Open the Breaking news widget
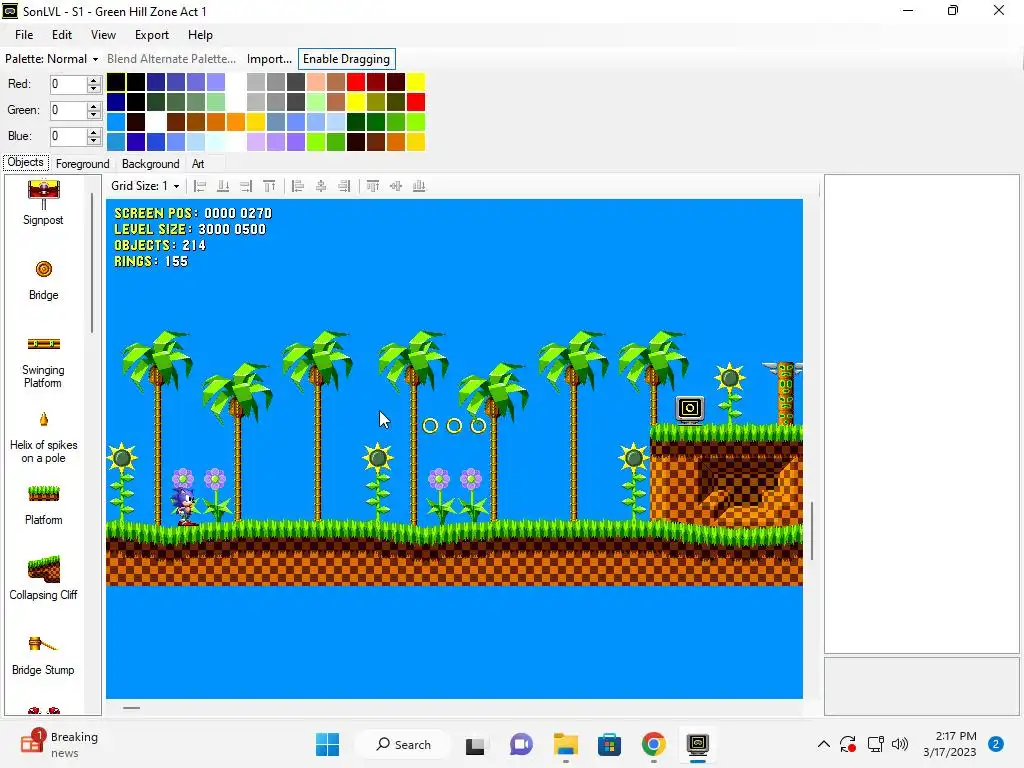 coord(59,744)
